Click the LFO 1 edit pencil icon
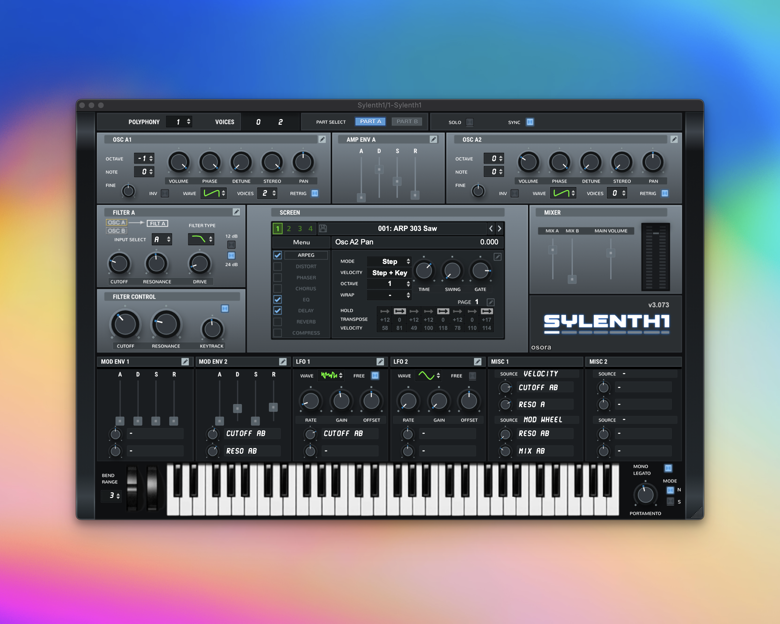The width and height of the screenshot is (780, 624). (x=380, y=362)
